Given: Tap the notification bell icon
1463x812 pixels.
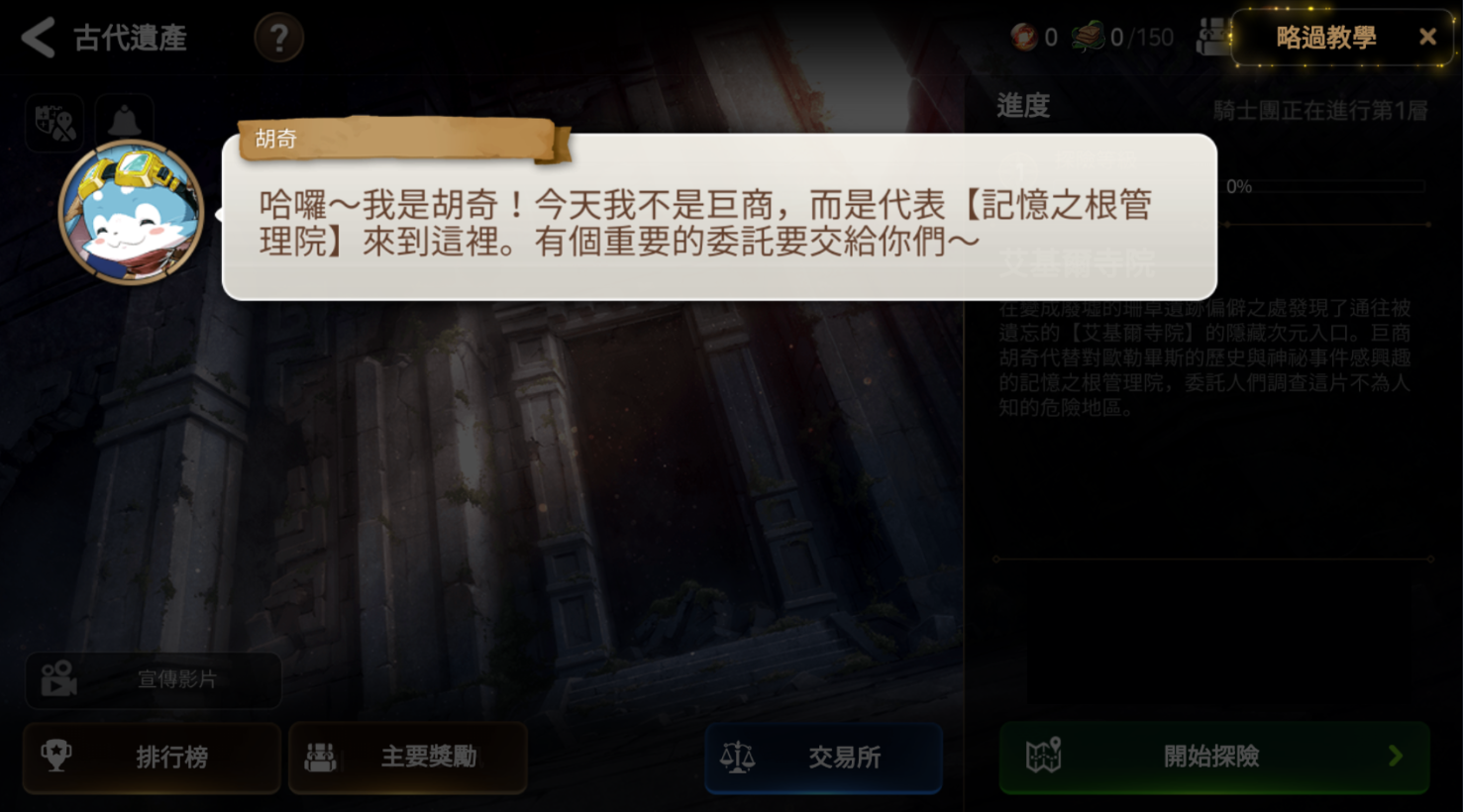Looking at the screenshot, I should point(125,121).
